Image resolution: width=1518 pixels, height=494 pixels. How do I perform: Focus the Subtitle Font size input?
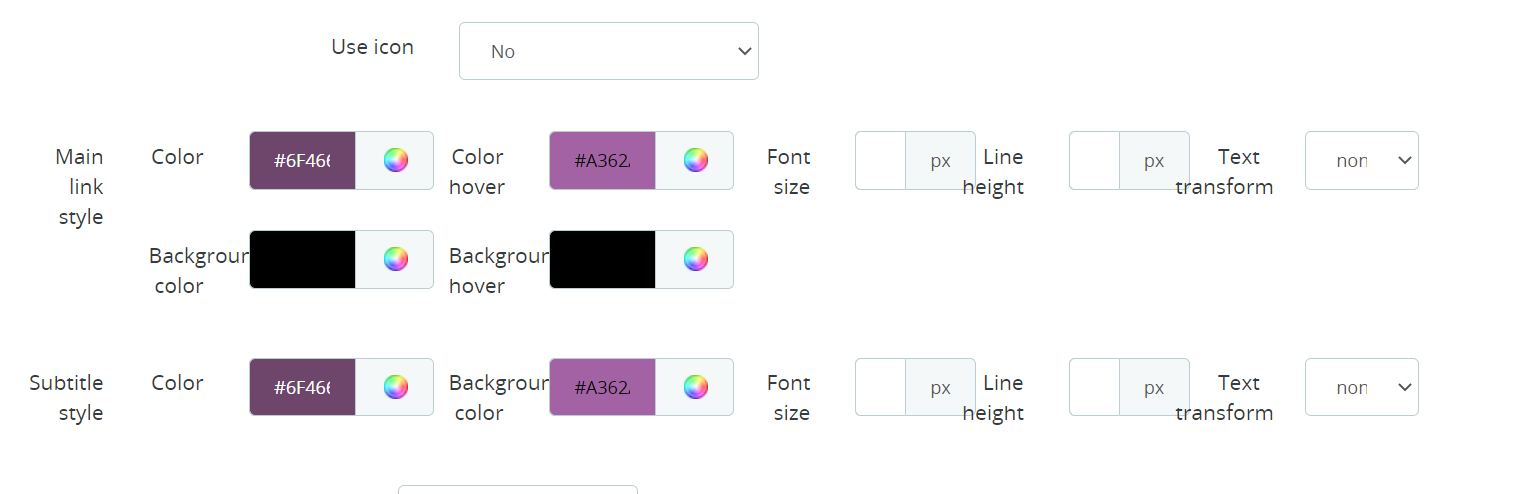[881, 387]
